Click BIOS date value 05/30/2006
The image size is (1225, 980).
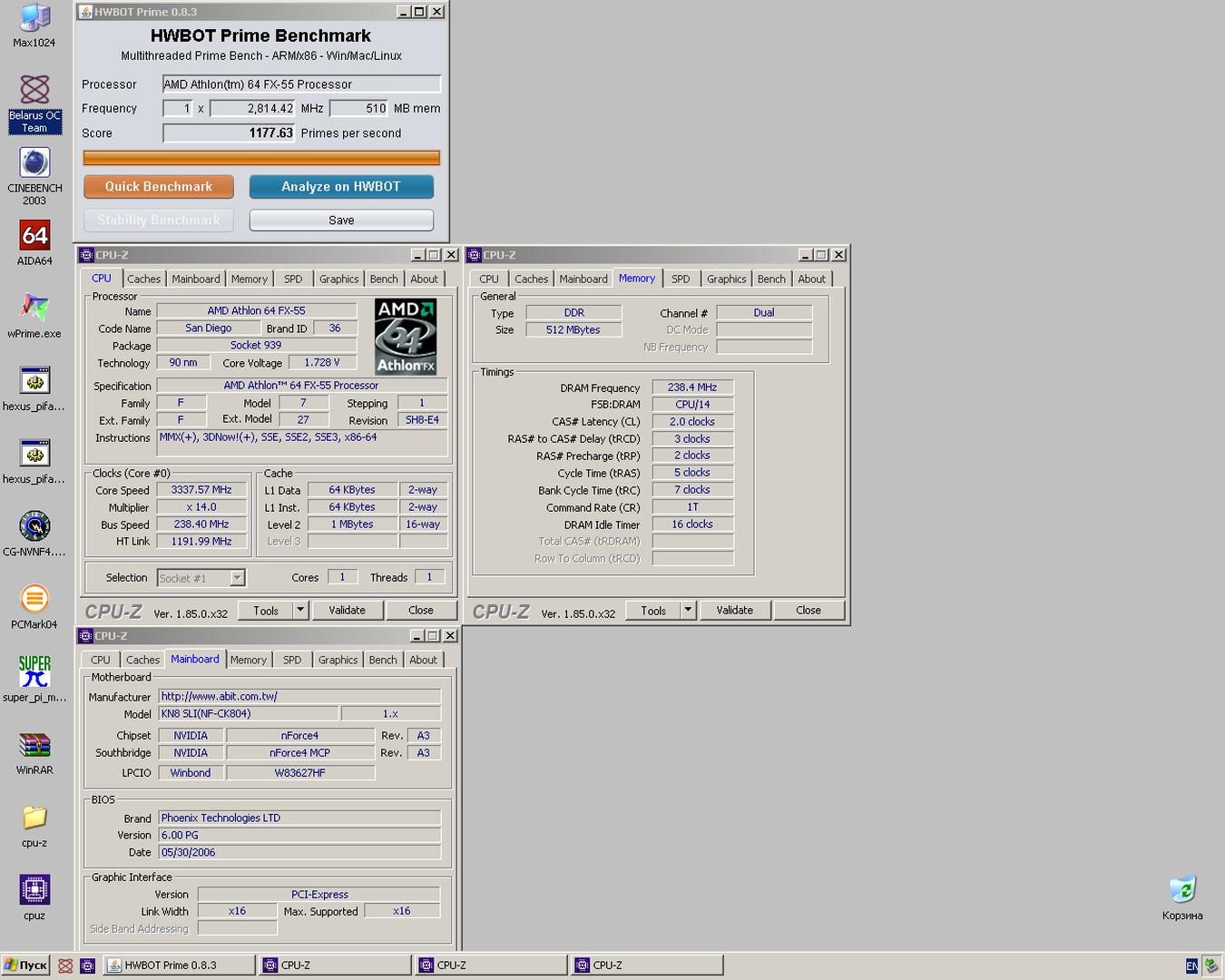[299, 853]
